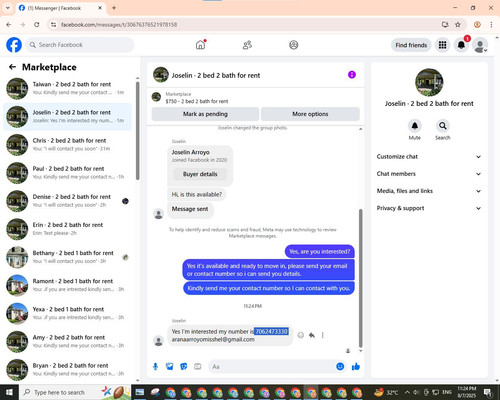Open the Windows Start menu
500x400 pixels.
pos(9,392)
